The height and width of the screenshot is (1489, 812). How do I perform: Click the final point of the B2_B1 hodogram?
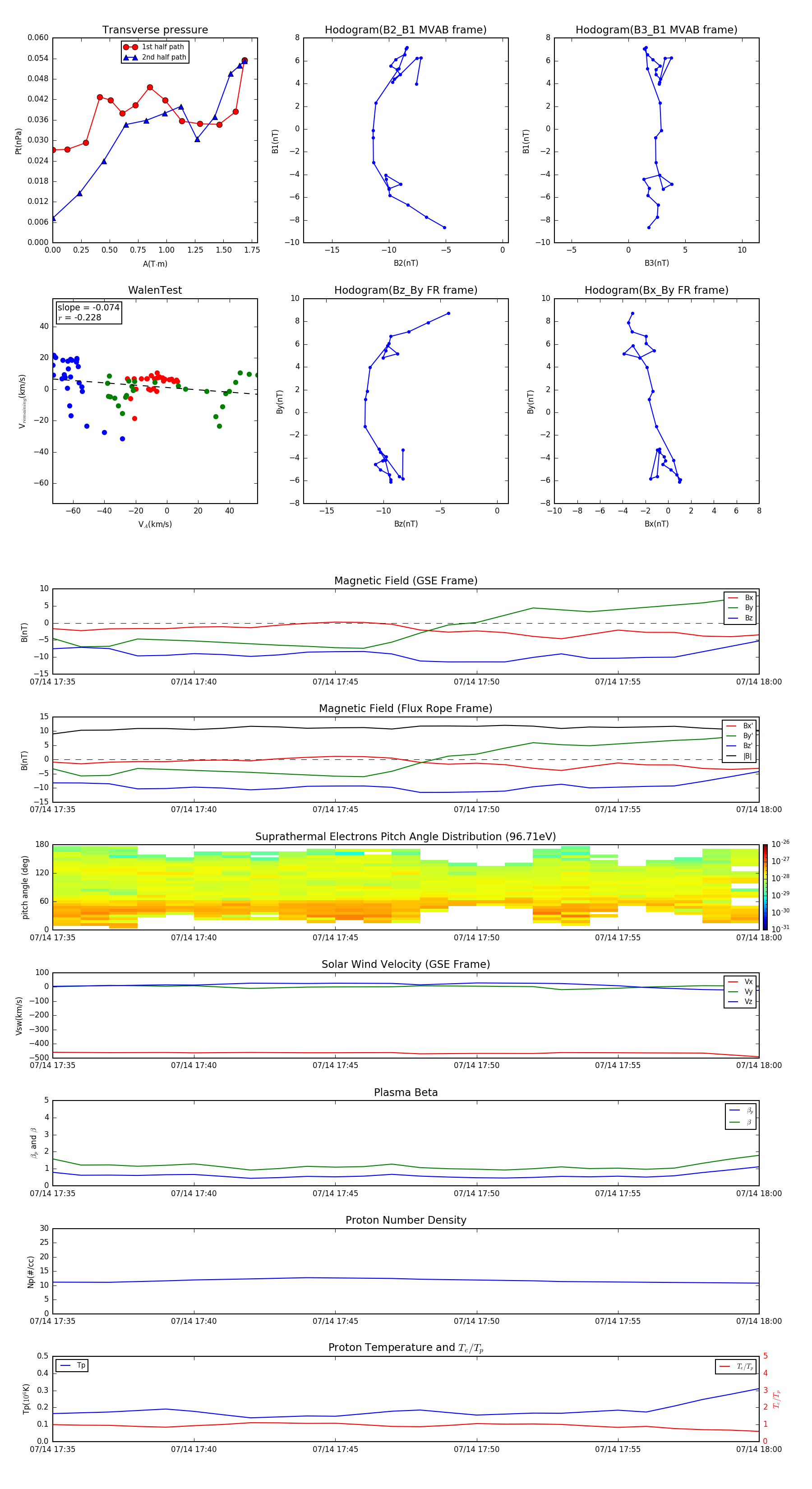444,227
